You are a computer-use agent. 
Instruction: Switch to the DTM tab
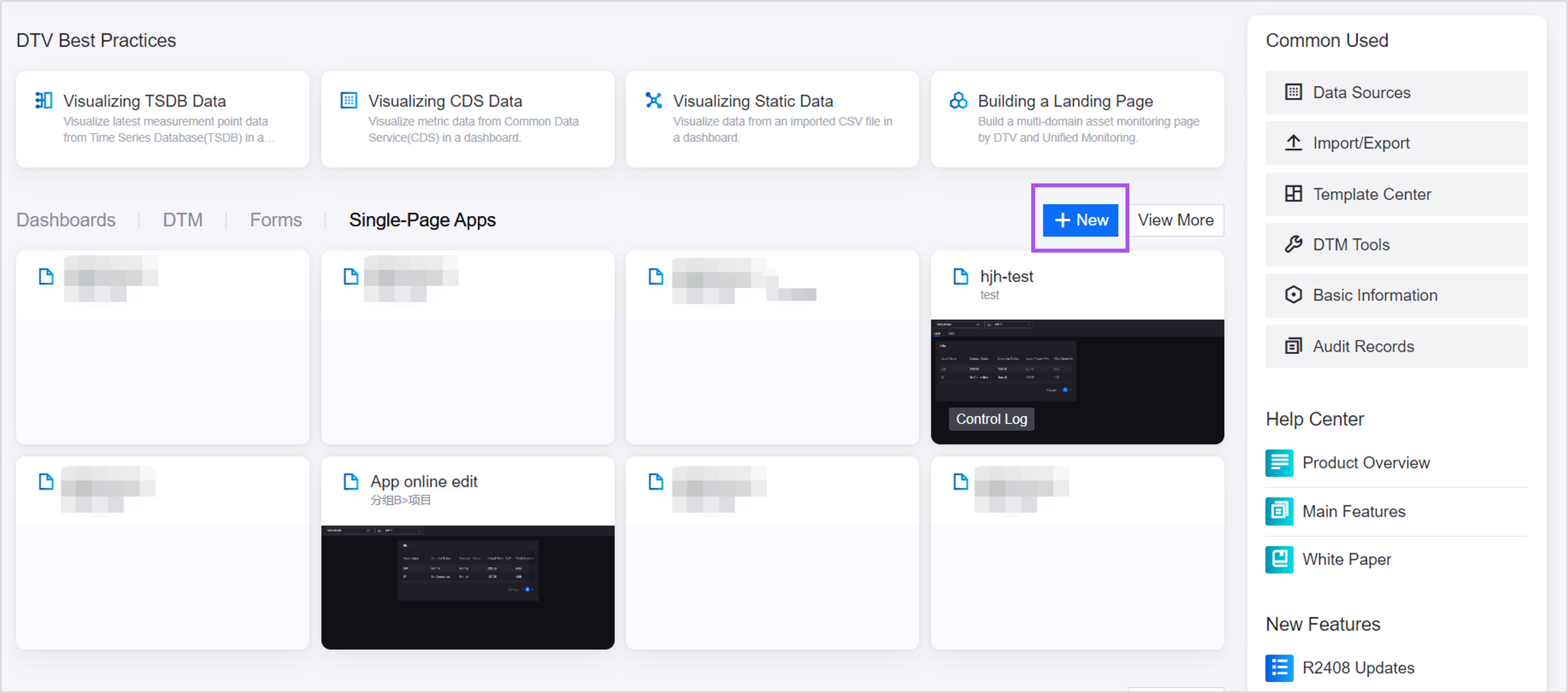point(183,220)
